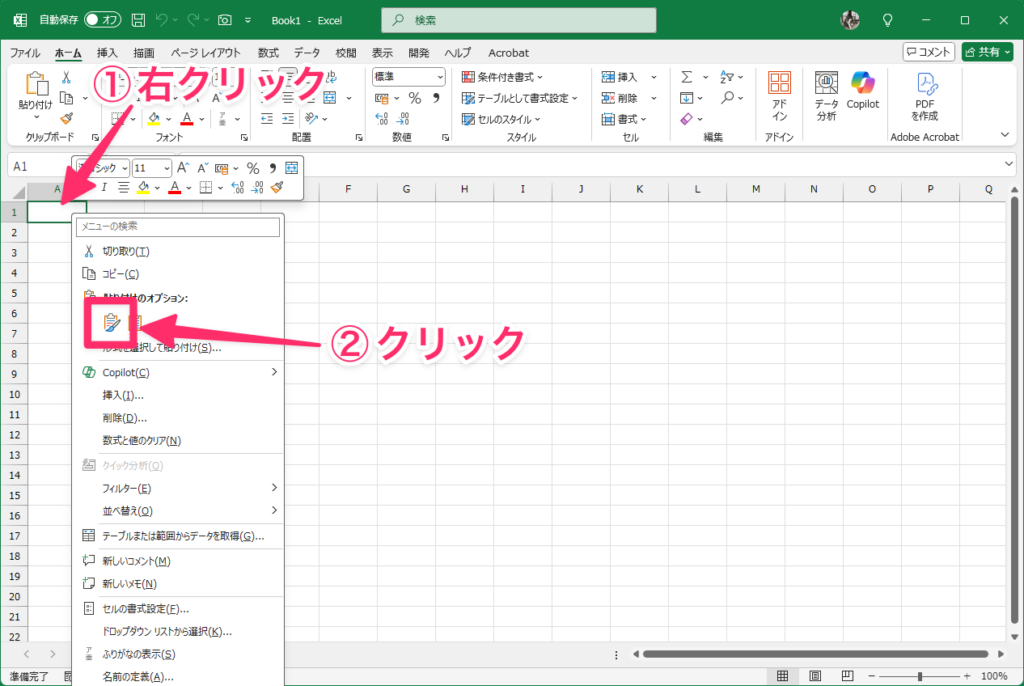Open the ファイル tab

25,53
